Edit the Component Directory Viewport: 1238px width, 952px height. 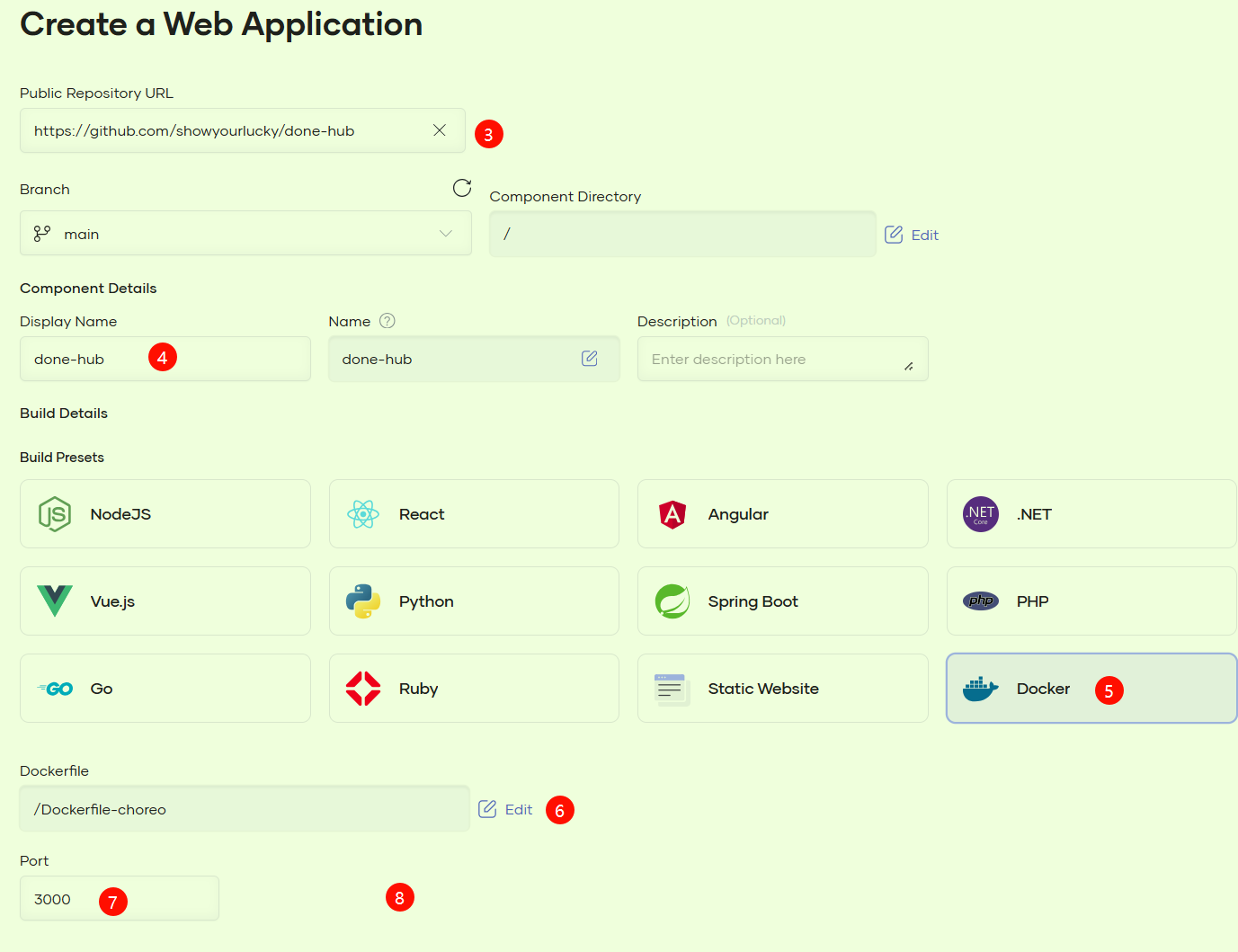(912, 235)
